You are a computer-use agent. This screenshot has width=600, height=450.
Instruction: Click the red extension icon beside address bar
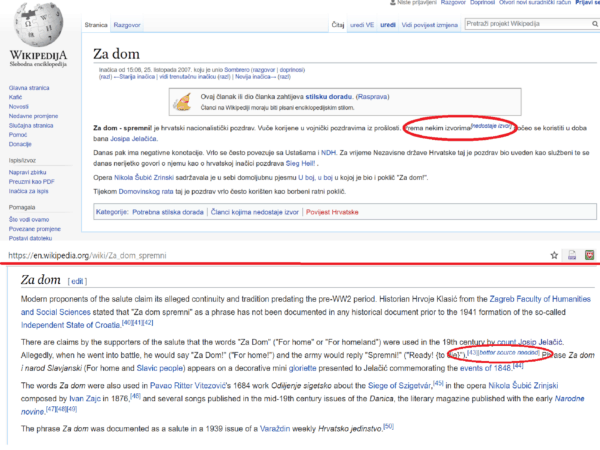click(x=590, y=256)
